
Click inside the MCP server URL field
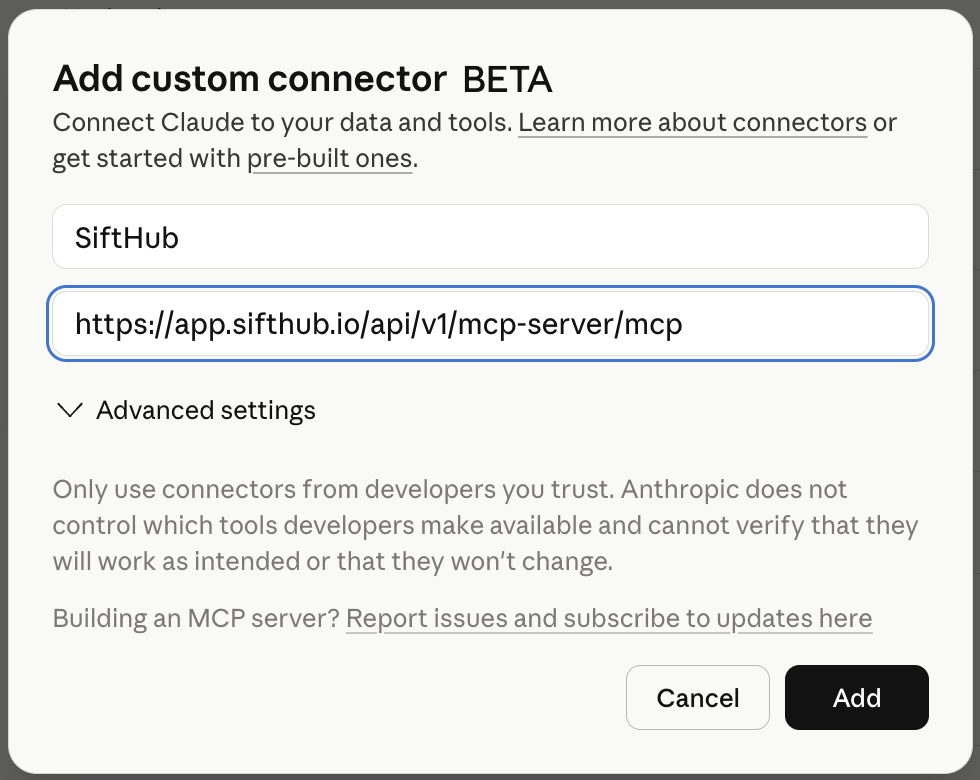coord(490,324)
